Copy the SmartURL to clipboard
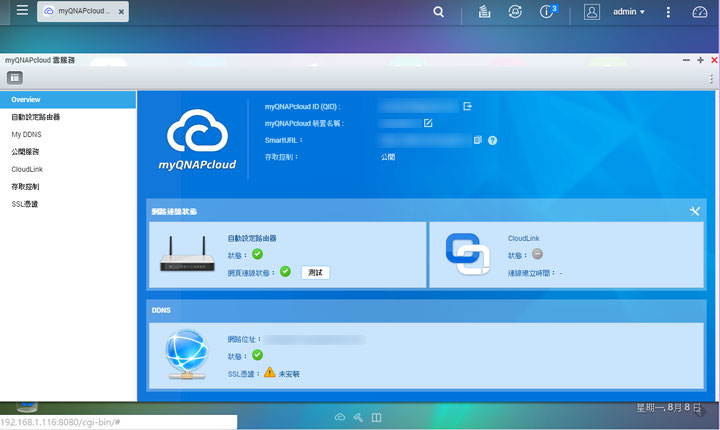This screenshot has height=430, width=720. pyautogui.click(x=477, y=140)
